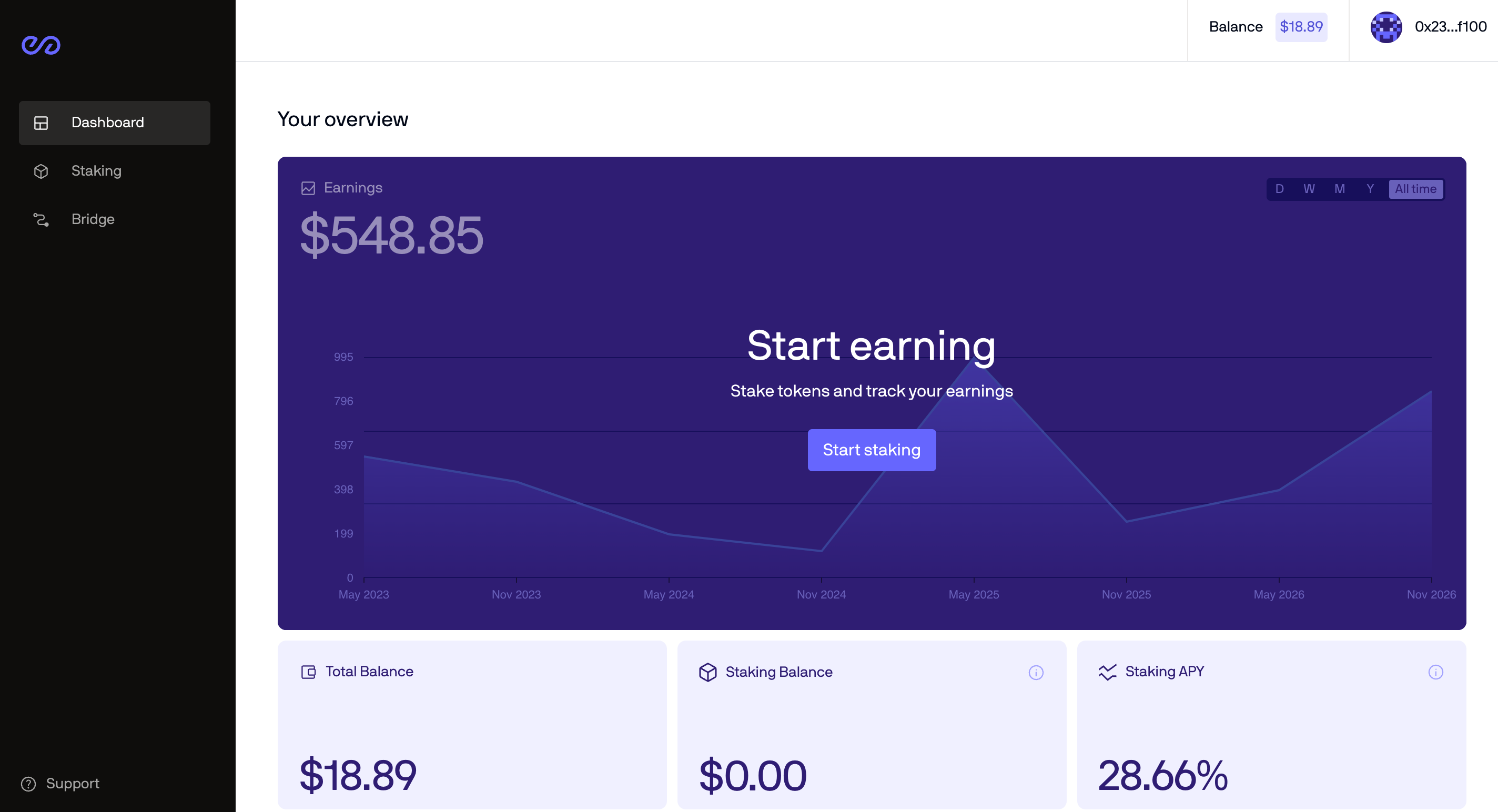Click the wallet avatar icon

pyautogui.click(x=1386, y=27)
